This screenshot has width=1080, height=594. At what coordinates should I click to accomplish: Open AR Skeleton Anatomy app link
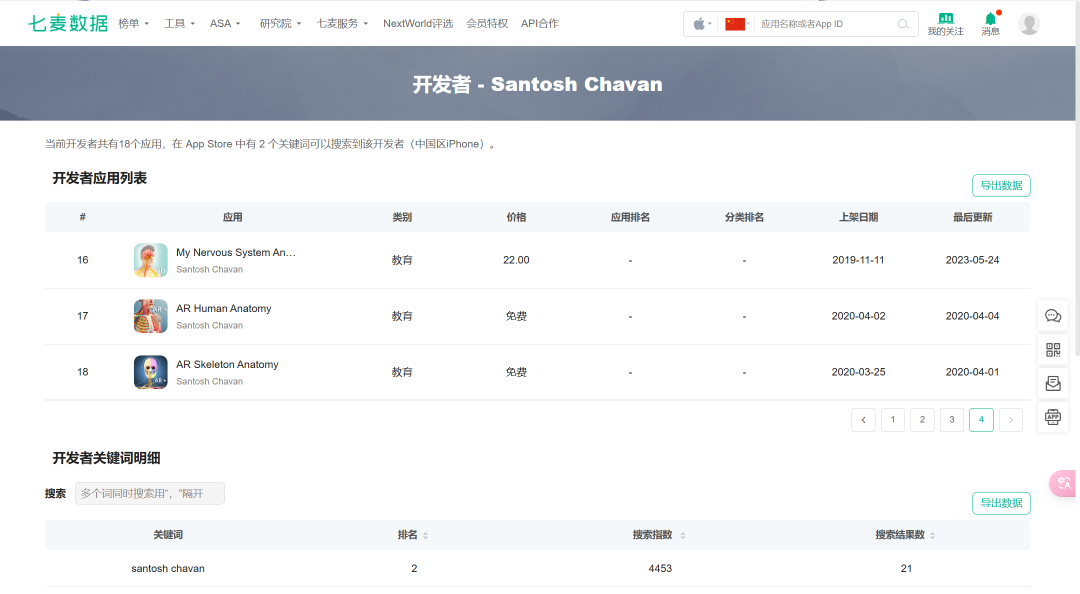pyautogui.click(x=227, y=364)
